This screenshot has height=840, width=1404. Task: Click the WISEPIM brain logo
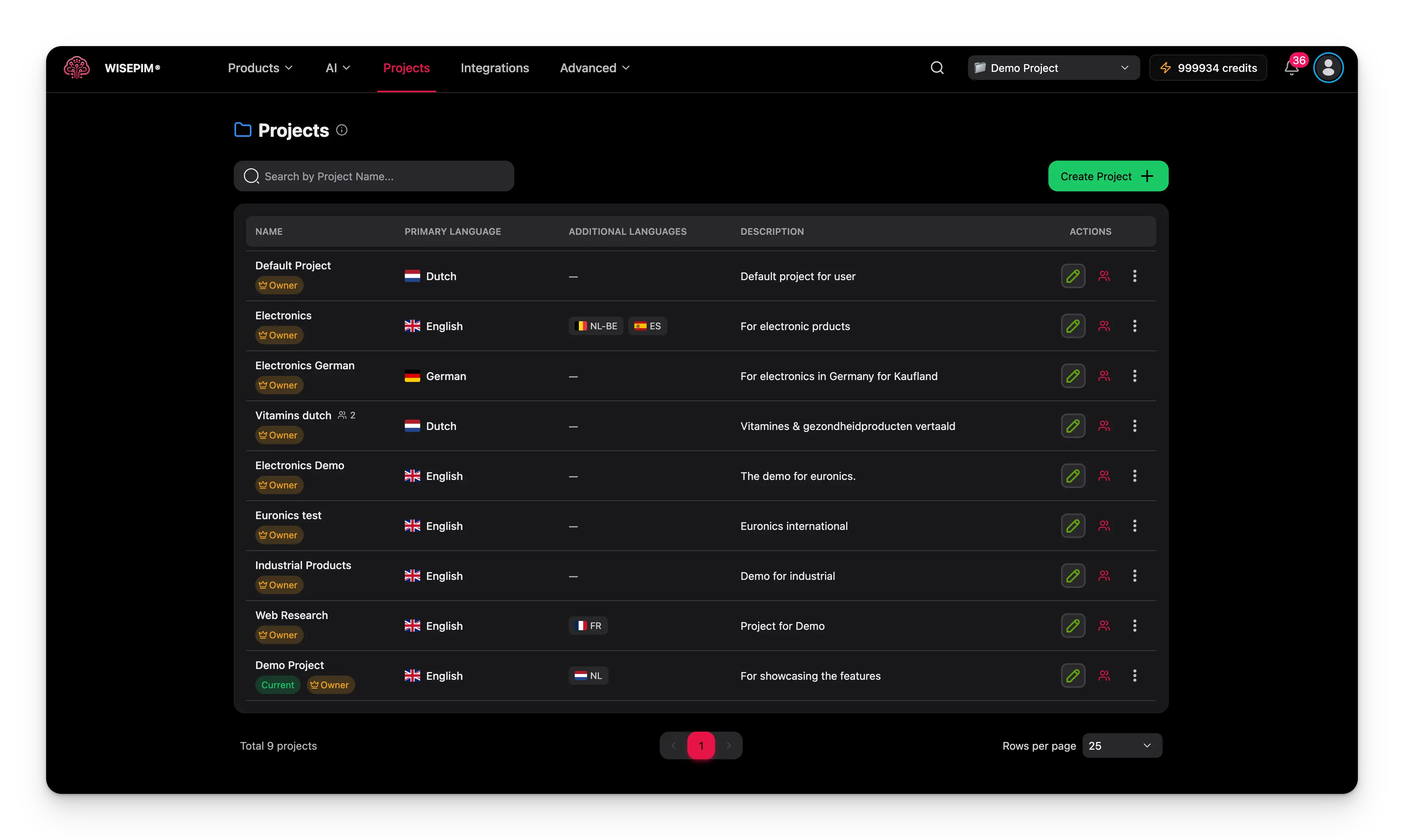coord(77,67)
